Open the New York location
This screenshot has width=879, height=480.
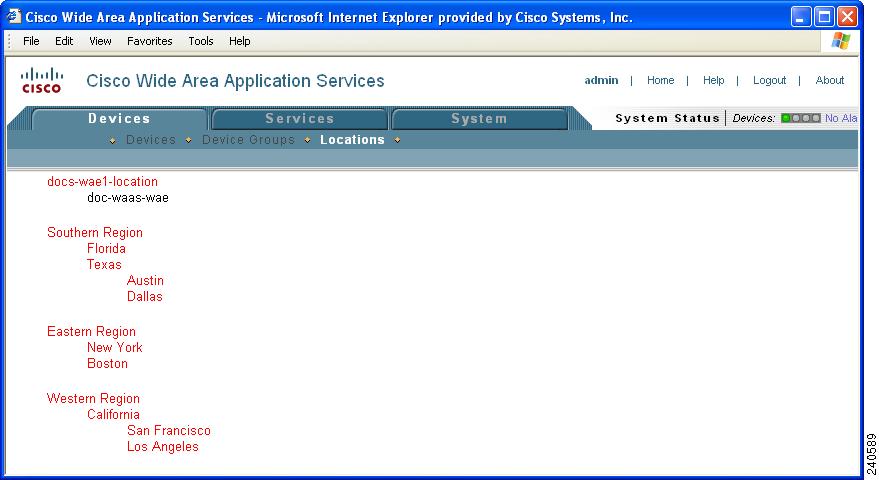pos(115,348)
